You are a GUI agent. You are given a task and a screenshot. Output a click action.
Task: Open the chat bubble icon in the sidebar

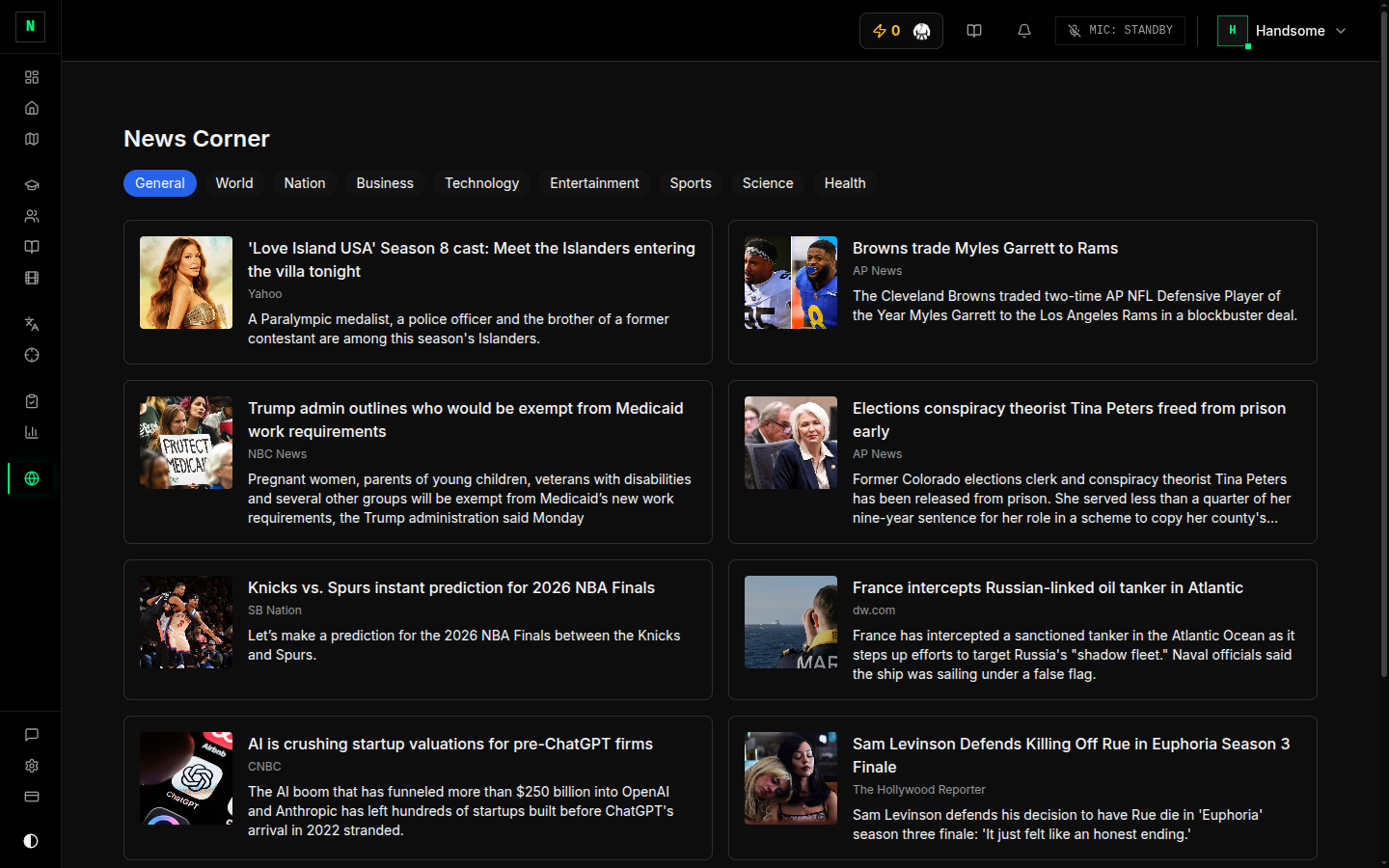32,735
